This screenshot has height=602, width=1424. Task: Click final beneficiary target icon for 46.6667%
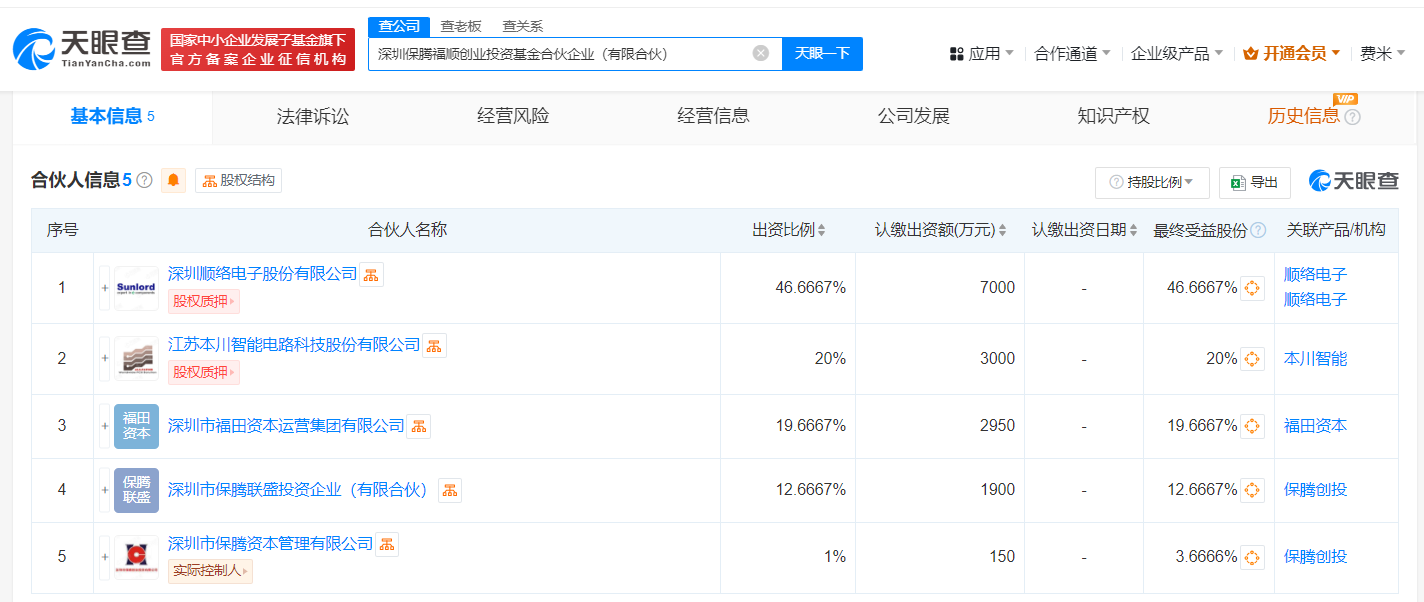pyautogui.click(x=1252, y=288)
